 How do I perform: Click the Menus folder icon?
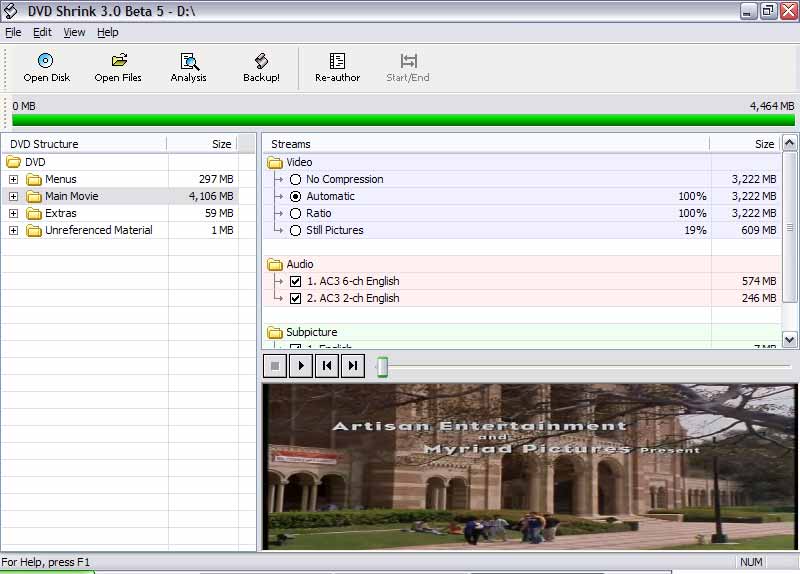[x=34, y=180]
